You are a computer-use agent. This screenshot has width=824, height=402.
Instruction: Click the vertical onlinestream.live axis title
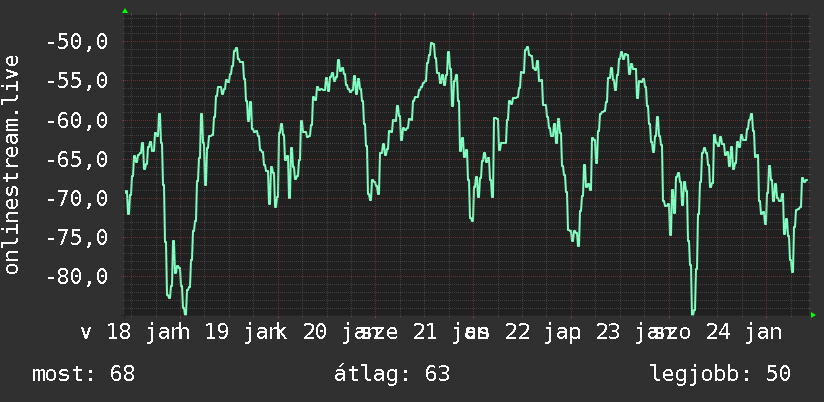coord(11,164)
